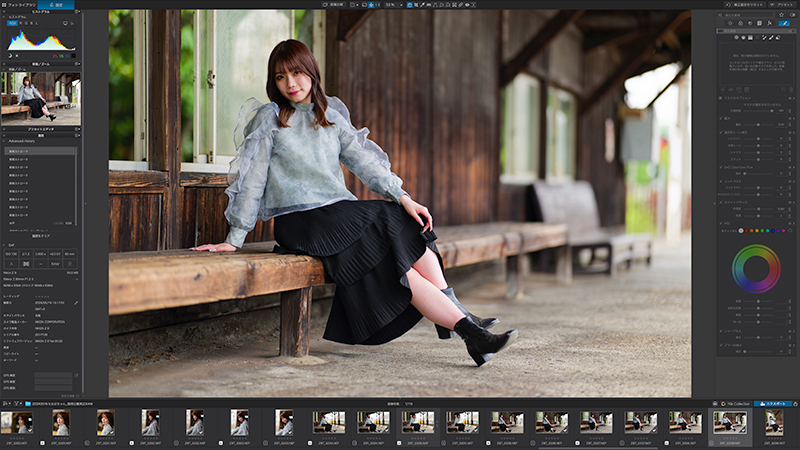
Task: Collapse the Histogram panel section
Action: coord(4,17)
